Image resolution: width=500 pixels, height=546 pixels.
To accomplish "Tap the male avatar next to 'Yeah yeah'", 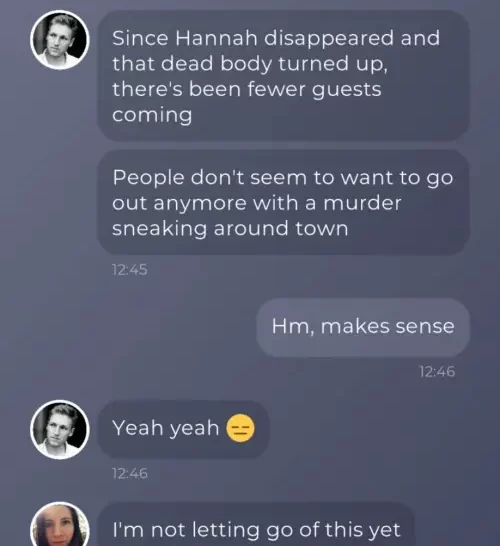I will click(60, 429).
